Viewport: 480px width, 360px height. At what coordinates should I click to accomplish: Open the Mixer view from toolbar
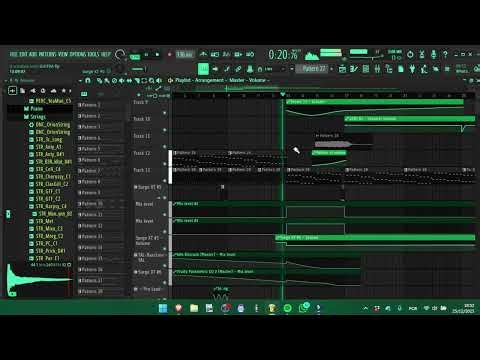pyautogui.click(x=377, y=69)
